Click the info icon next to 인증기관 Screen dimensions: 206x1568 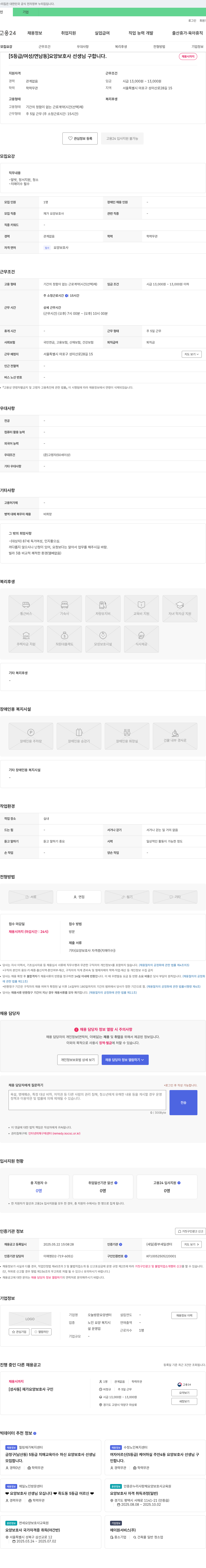click(x=120, y=1244)
